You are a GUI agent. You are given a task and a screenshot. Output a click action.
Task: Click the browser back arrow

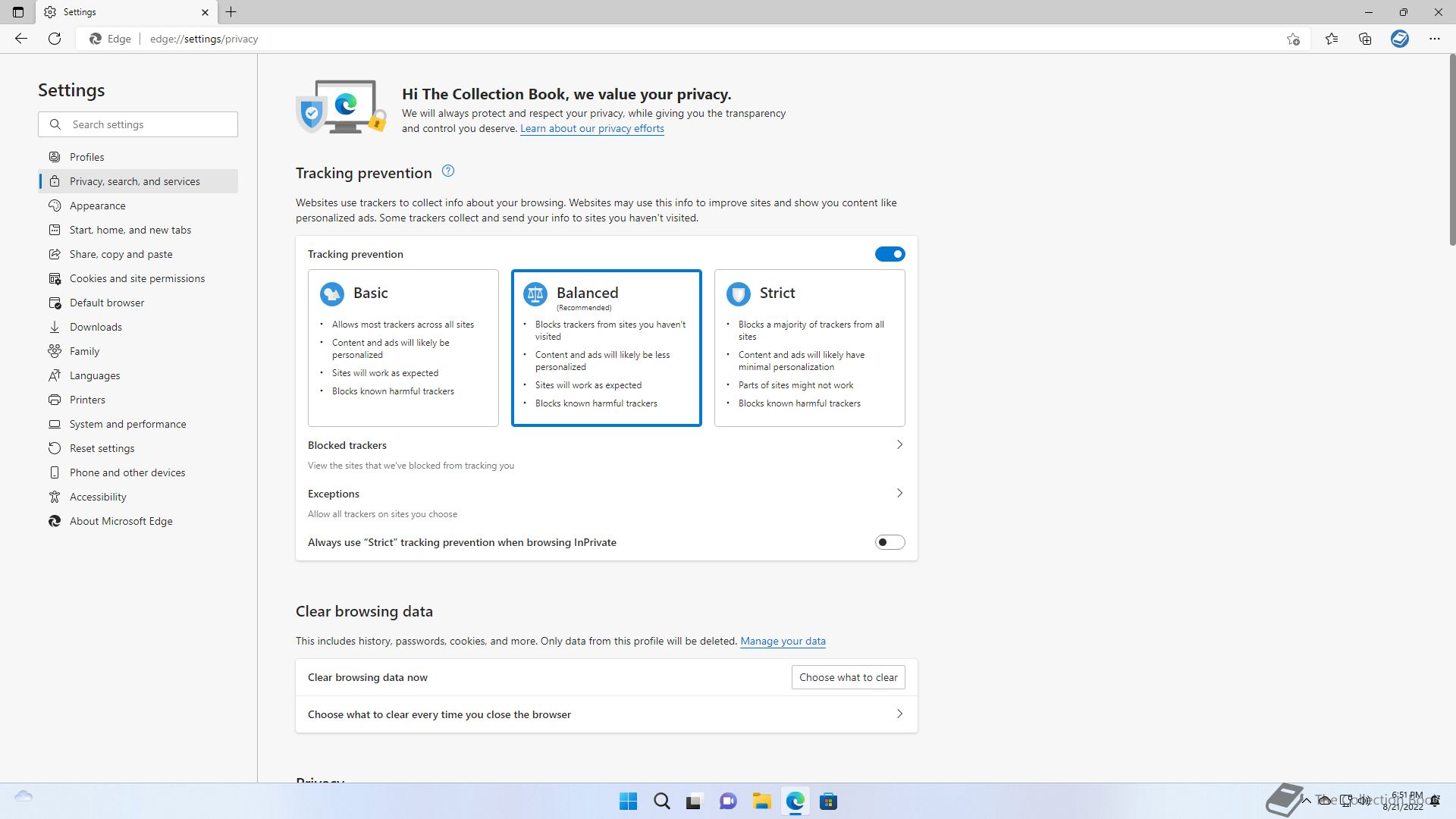21,39
